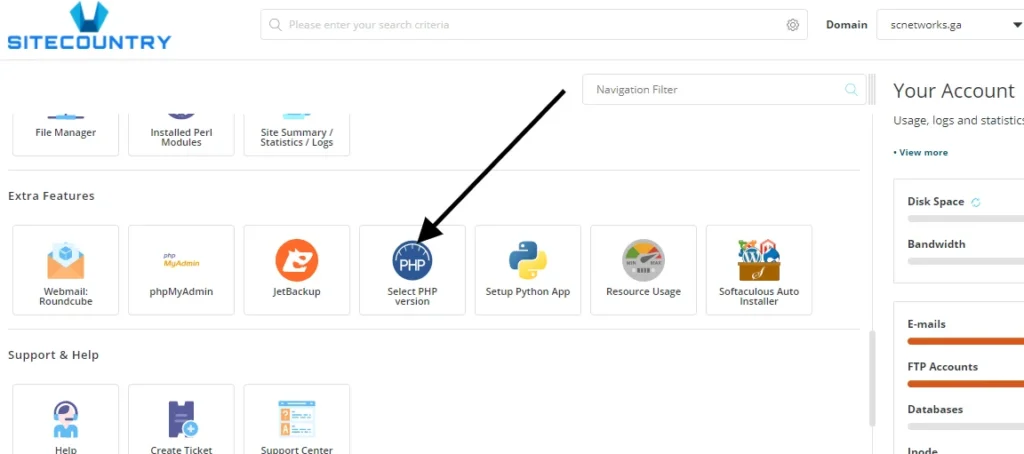Click the Databases label

[935, 410]
